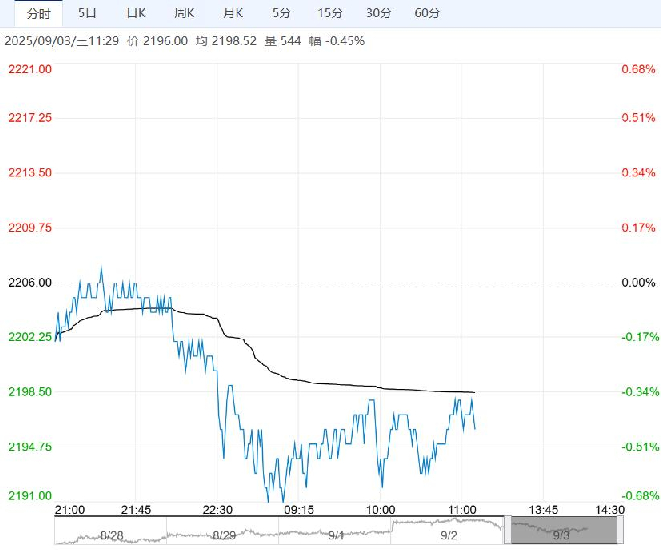Click the 2213.50 price axis label

coord(30,172)
